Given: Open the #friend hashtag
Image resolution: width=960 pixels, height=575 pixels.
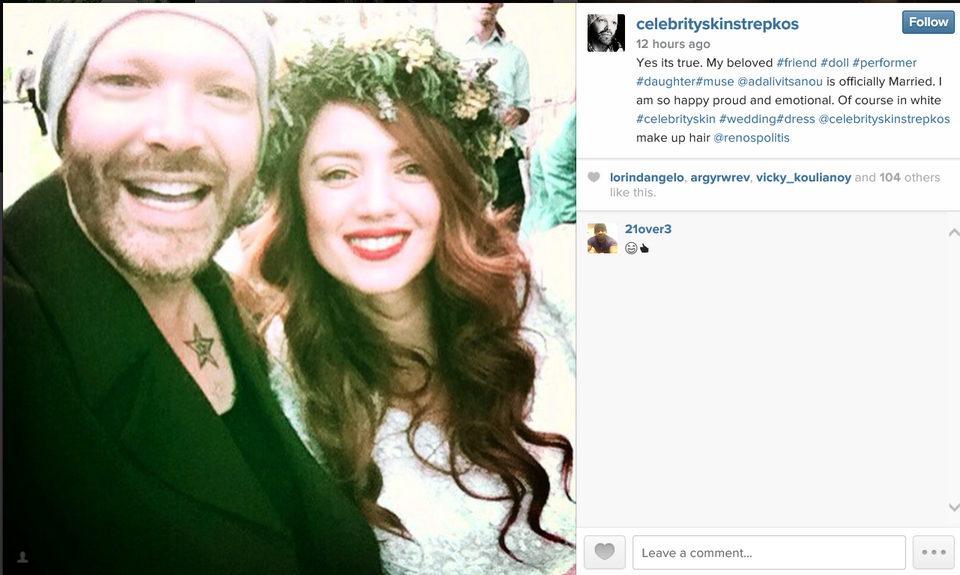Looking at the screenshot, I should pos(797,62).
